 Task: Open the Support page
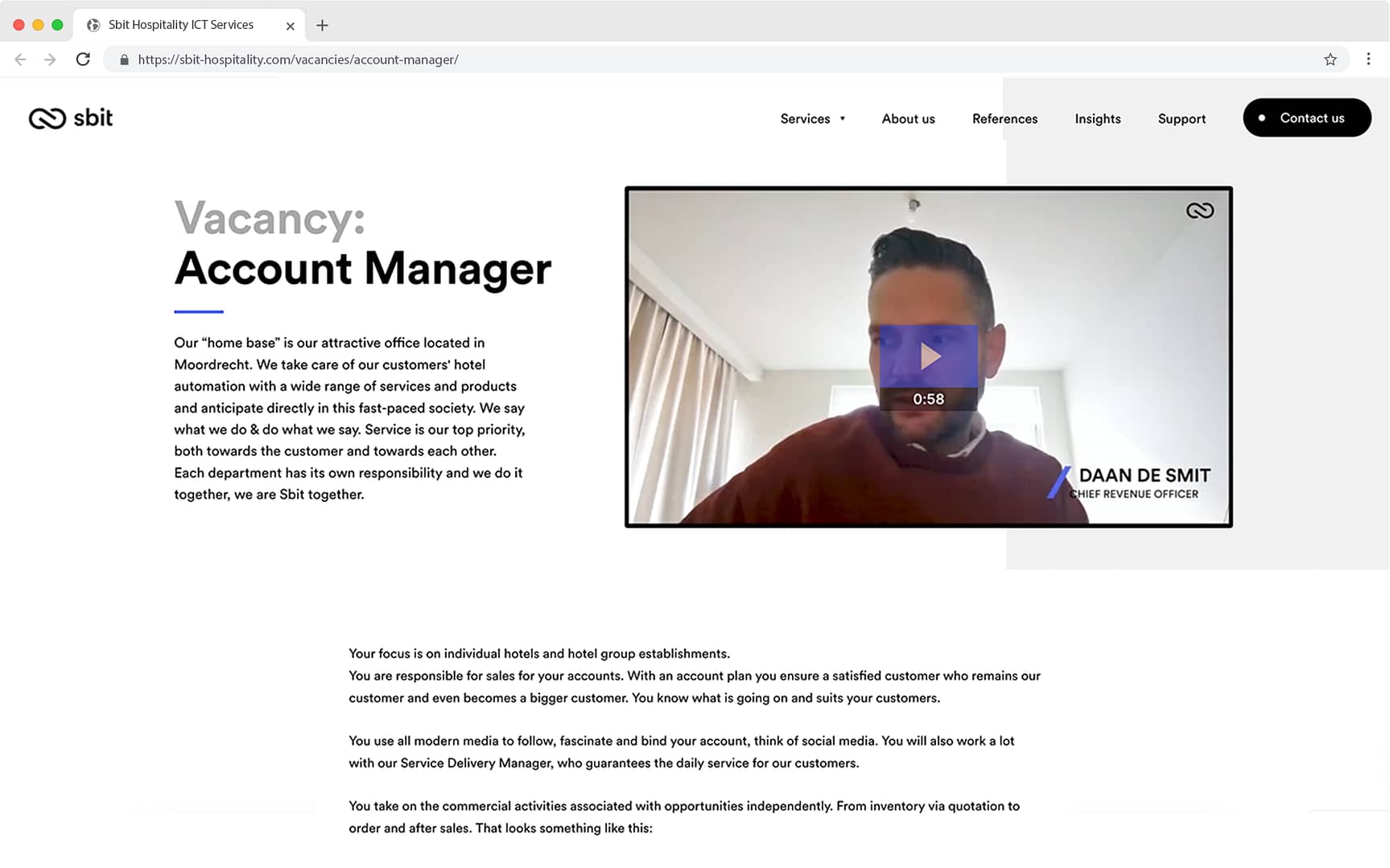(x=1182, y=118)
